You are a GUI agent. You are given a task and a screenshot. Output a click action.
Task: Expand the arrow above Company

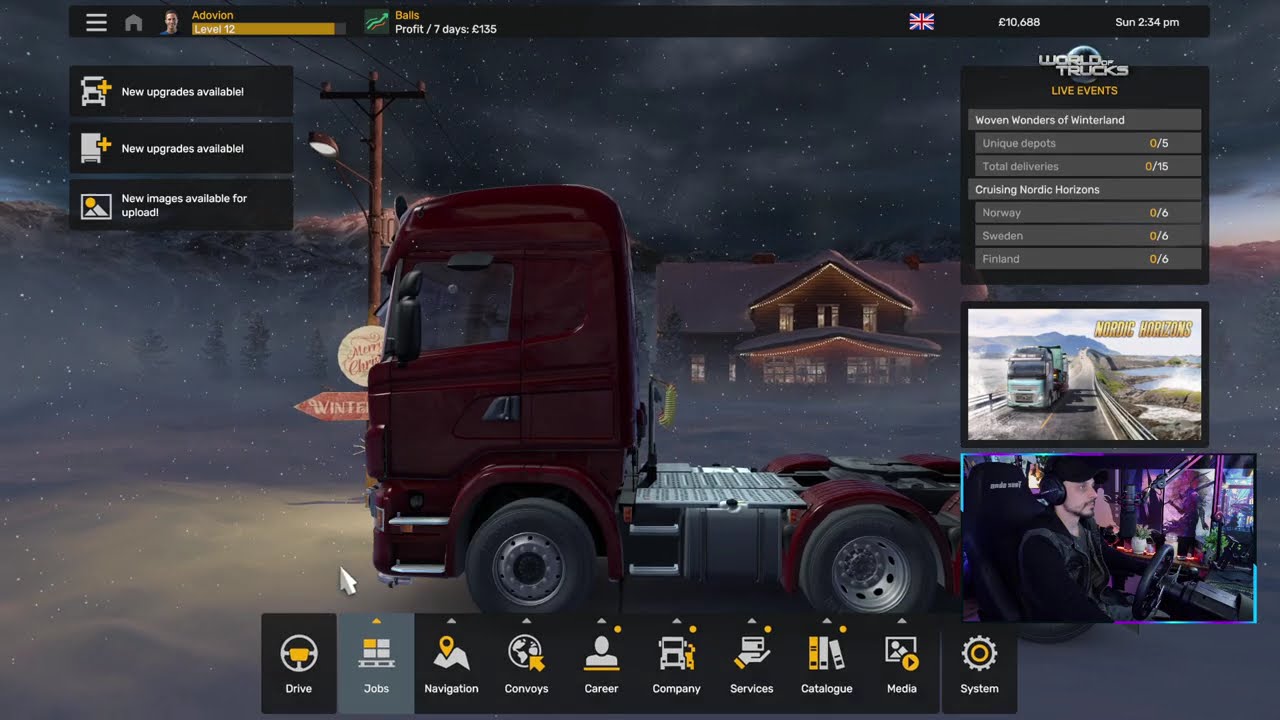(676, 621)
